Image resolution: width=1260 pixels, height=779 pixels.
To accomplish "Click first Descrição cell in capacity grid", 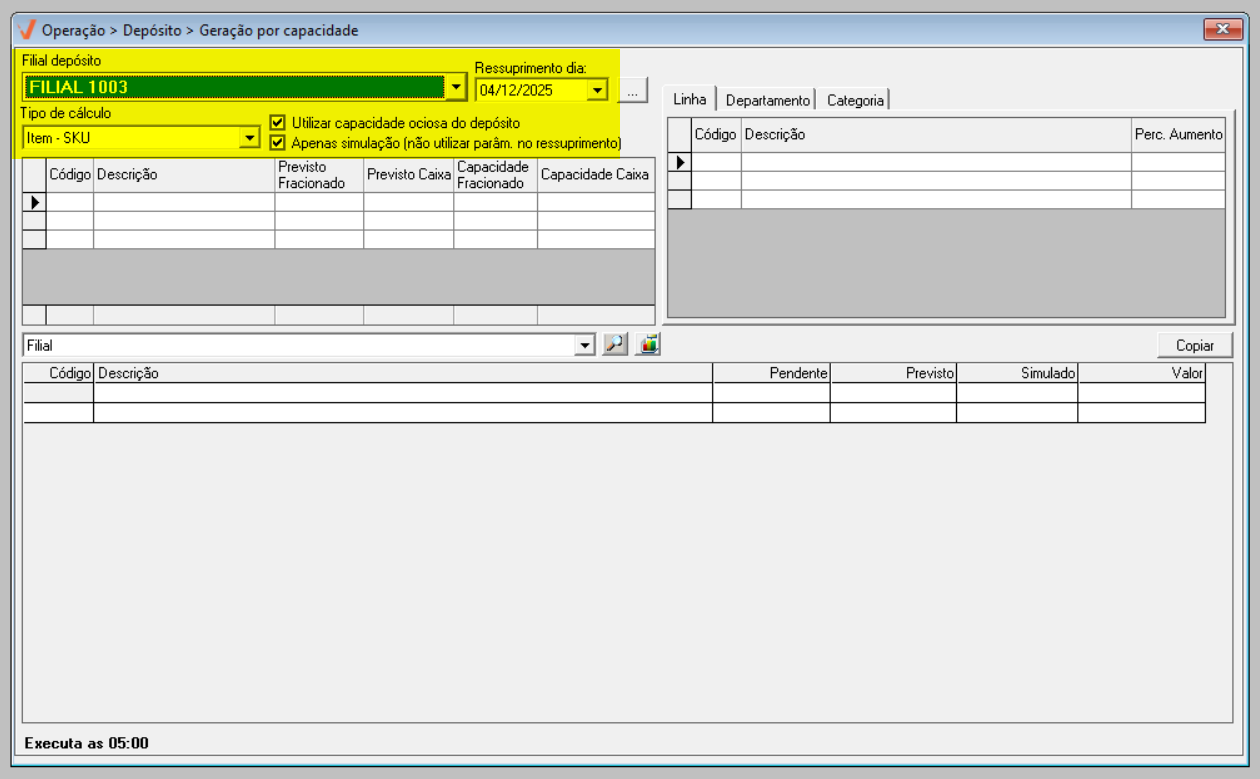I will click(x=184, y=202).
